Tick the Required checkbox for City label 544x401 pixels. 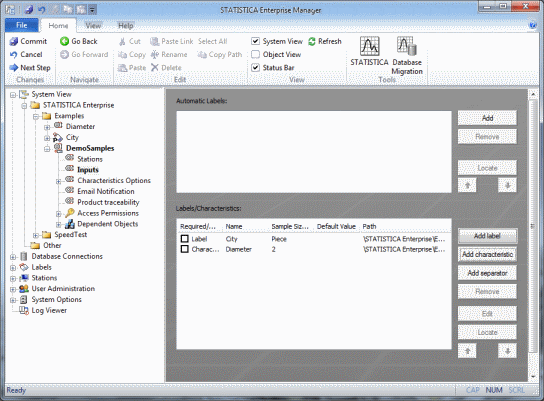(x=185, y=239)
